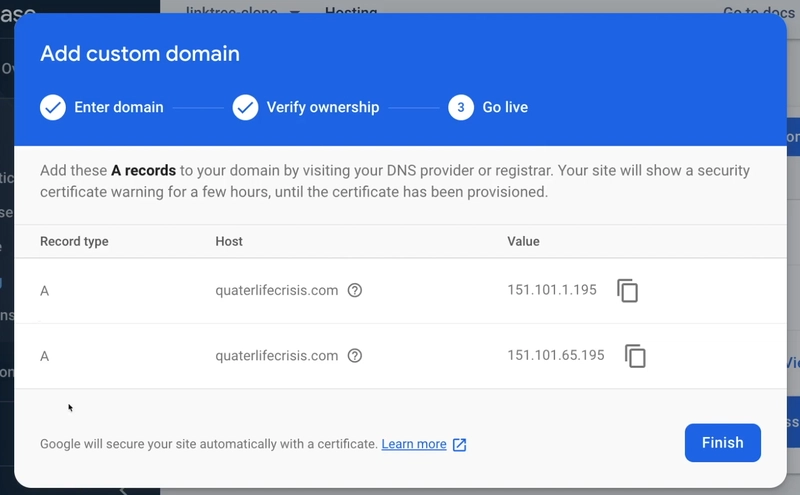
Task: Open the linktree-clone project dropdown behind the dialog
Action: [242, 10]
